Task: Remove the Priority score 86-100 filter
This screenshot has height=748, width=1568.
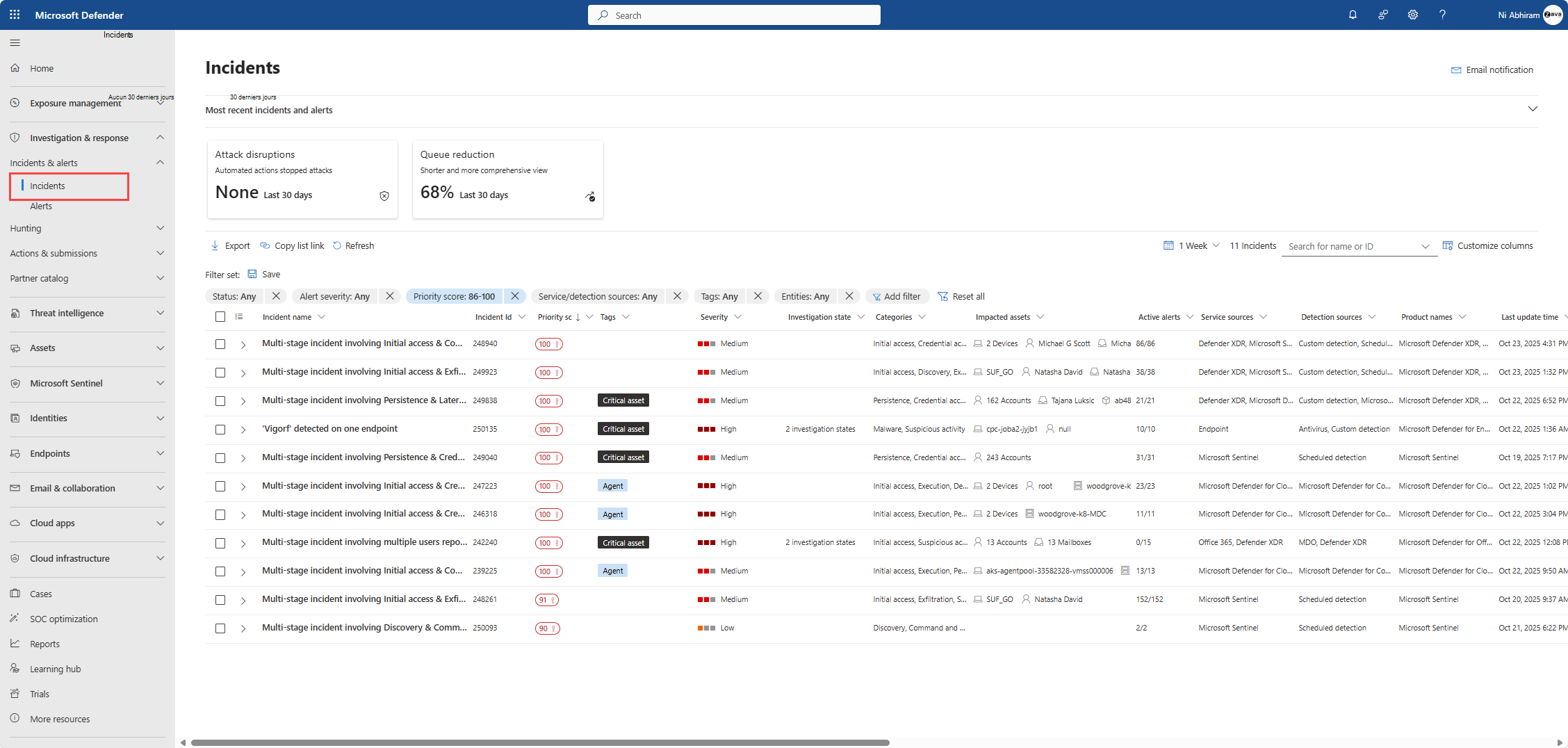Action: (515, 296)
